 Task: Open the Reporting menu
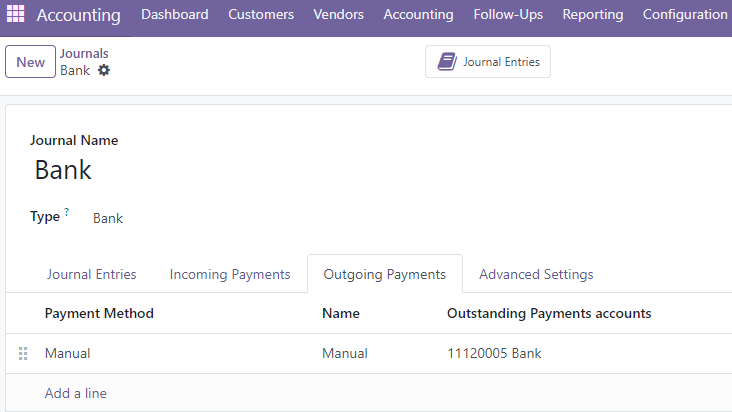coord(593,14)
